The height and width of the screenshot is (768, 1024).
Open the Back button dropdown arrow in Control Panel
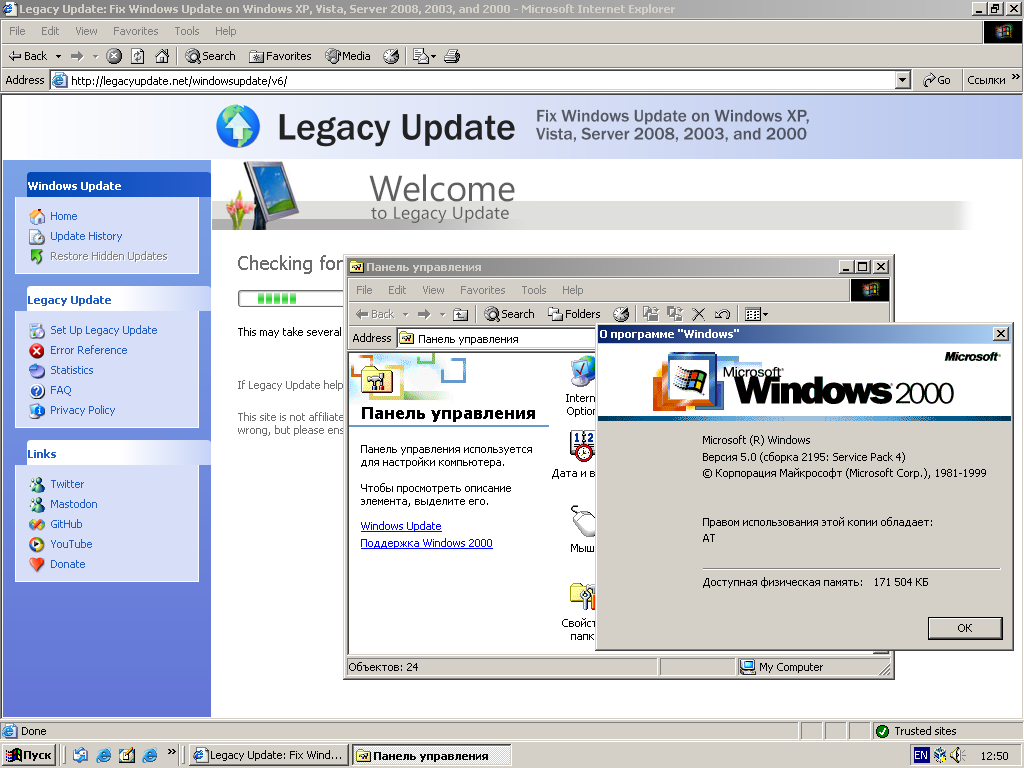404,313
